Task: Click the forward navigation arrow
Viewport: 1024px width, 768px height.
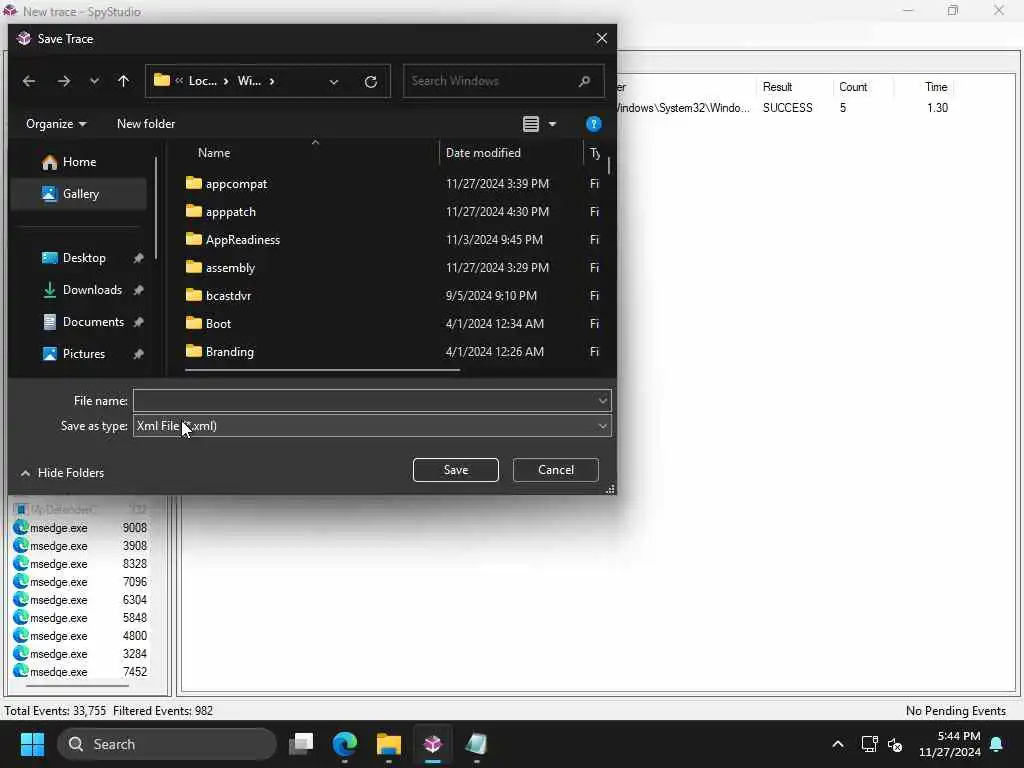Action: [63, 81]
